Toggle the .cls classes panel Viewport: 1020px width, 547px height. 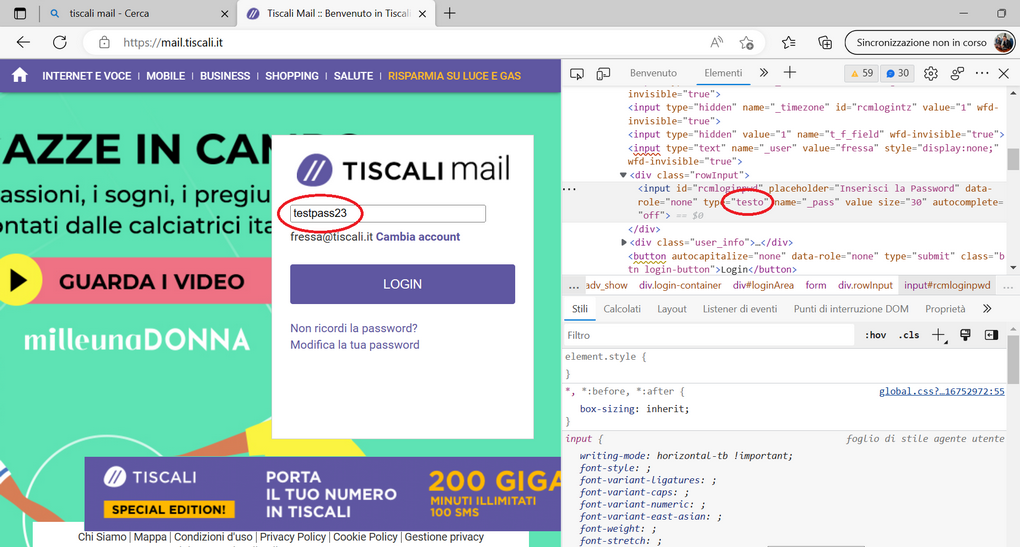(x=909, y=335)
